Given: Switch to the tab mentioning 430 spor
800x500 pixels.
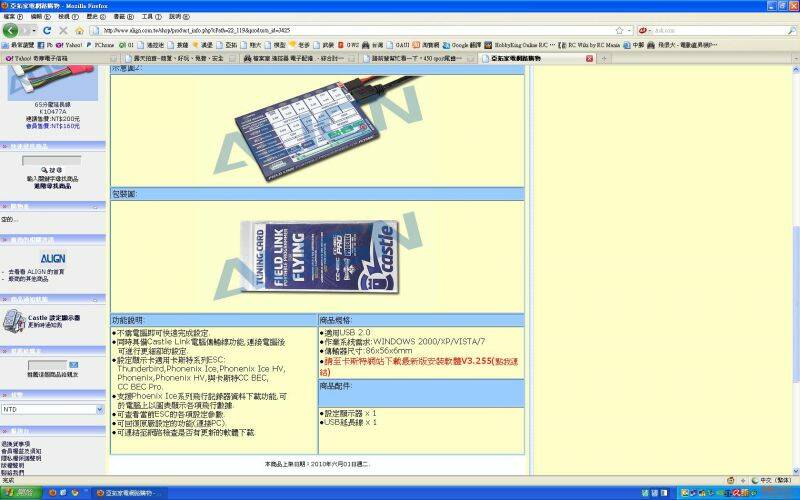Looking at the screenshot, I should (x=418, y=59).
